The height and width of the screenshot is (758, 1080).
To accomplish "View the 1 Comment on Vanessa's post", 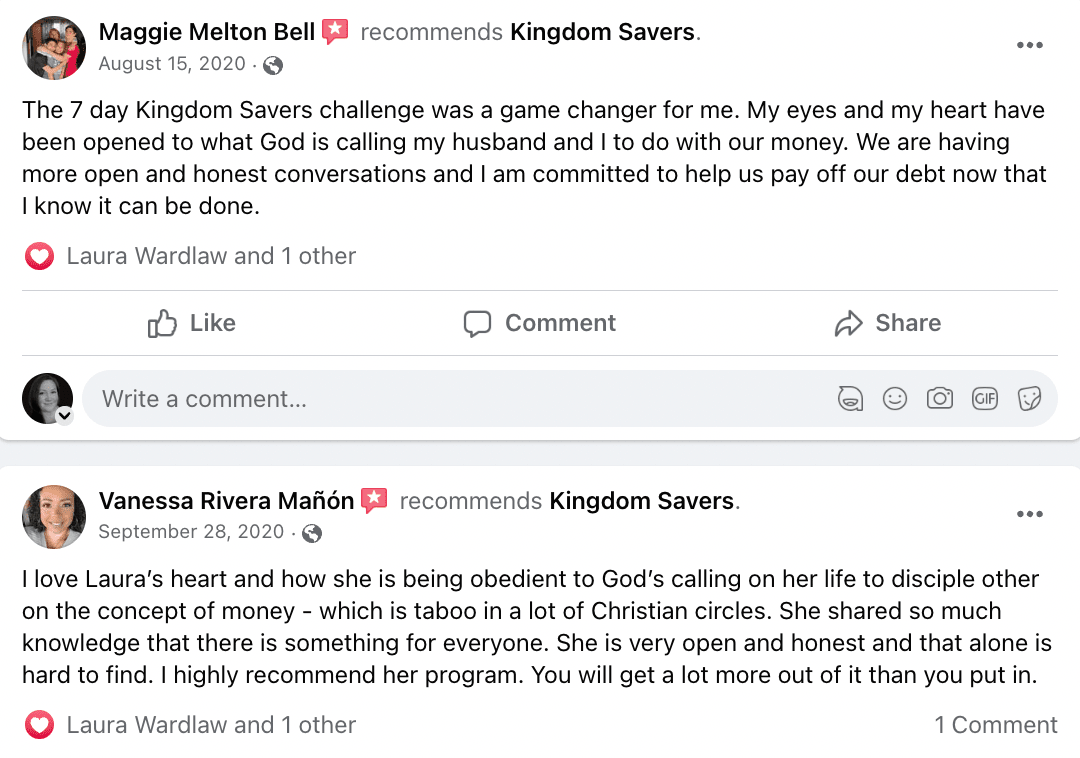I will (995, 725).
